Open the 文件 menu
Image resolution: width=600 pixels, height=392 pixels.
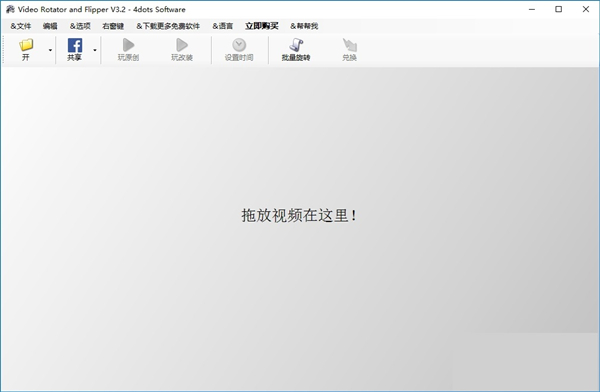[x=21, y=26]
